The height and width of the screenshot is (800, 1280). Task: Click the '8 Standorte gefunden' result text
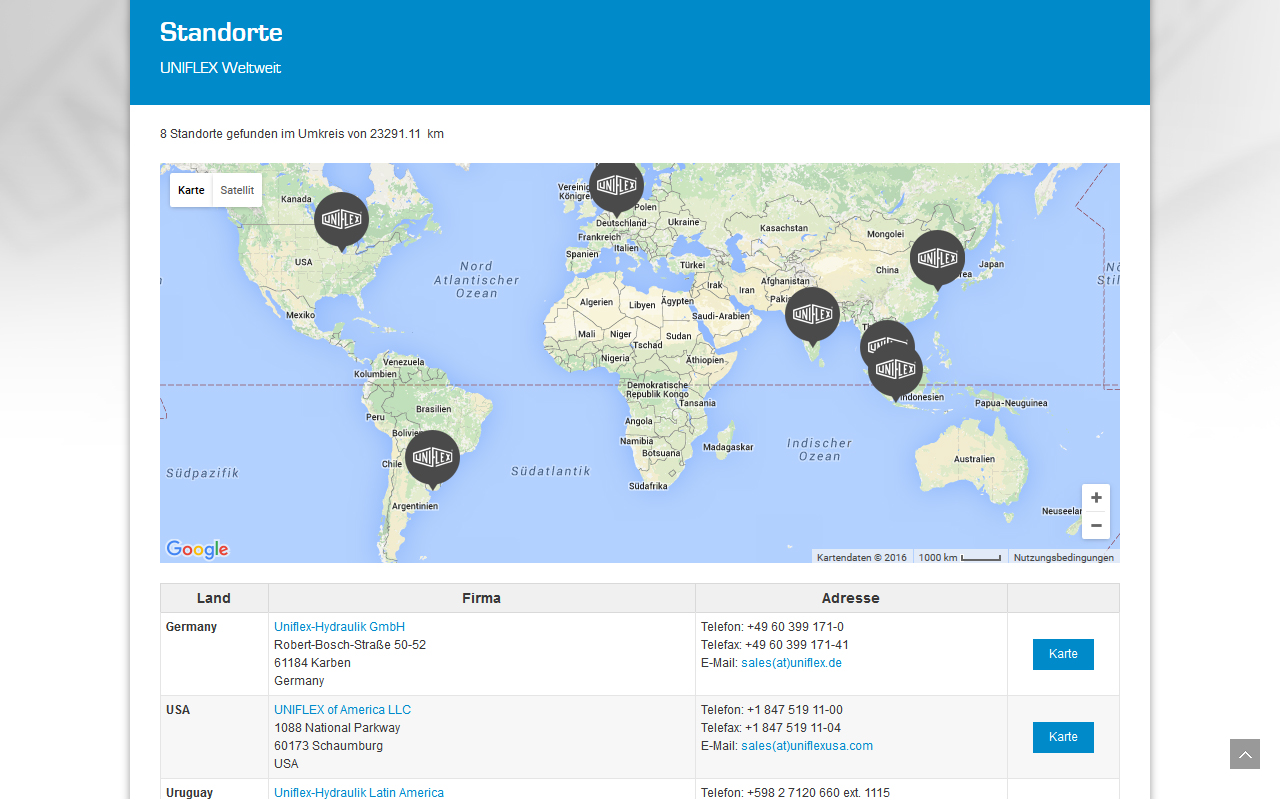302,133
